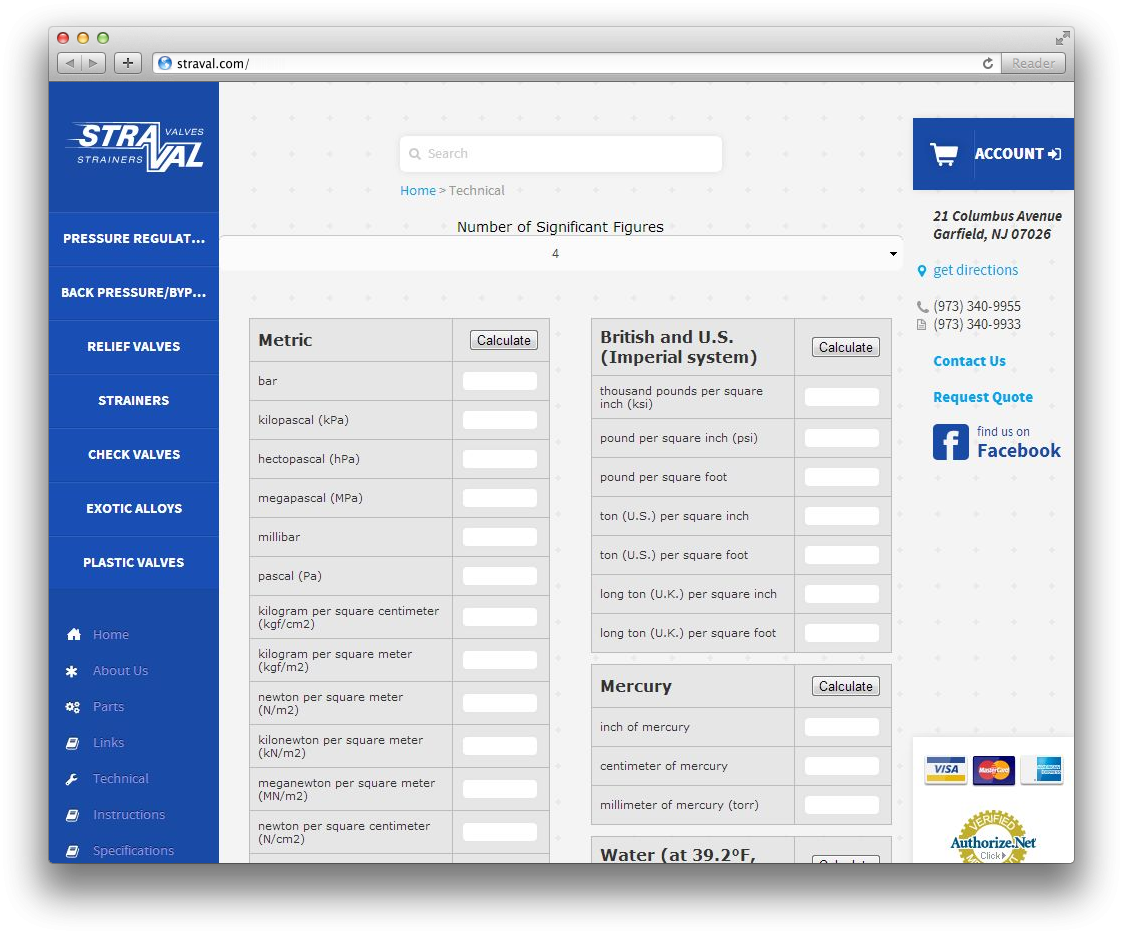The height and width of the screenshot is (934, 1123).
Task: Click the Search box at top
Action: pyautogui.click(x=560, y=154)
